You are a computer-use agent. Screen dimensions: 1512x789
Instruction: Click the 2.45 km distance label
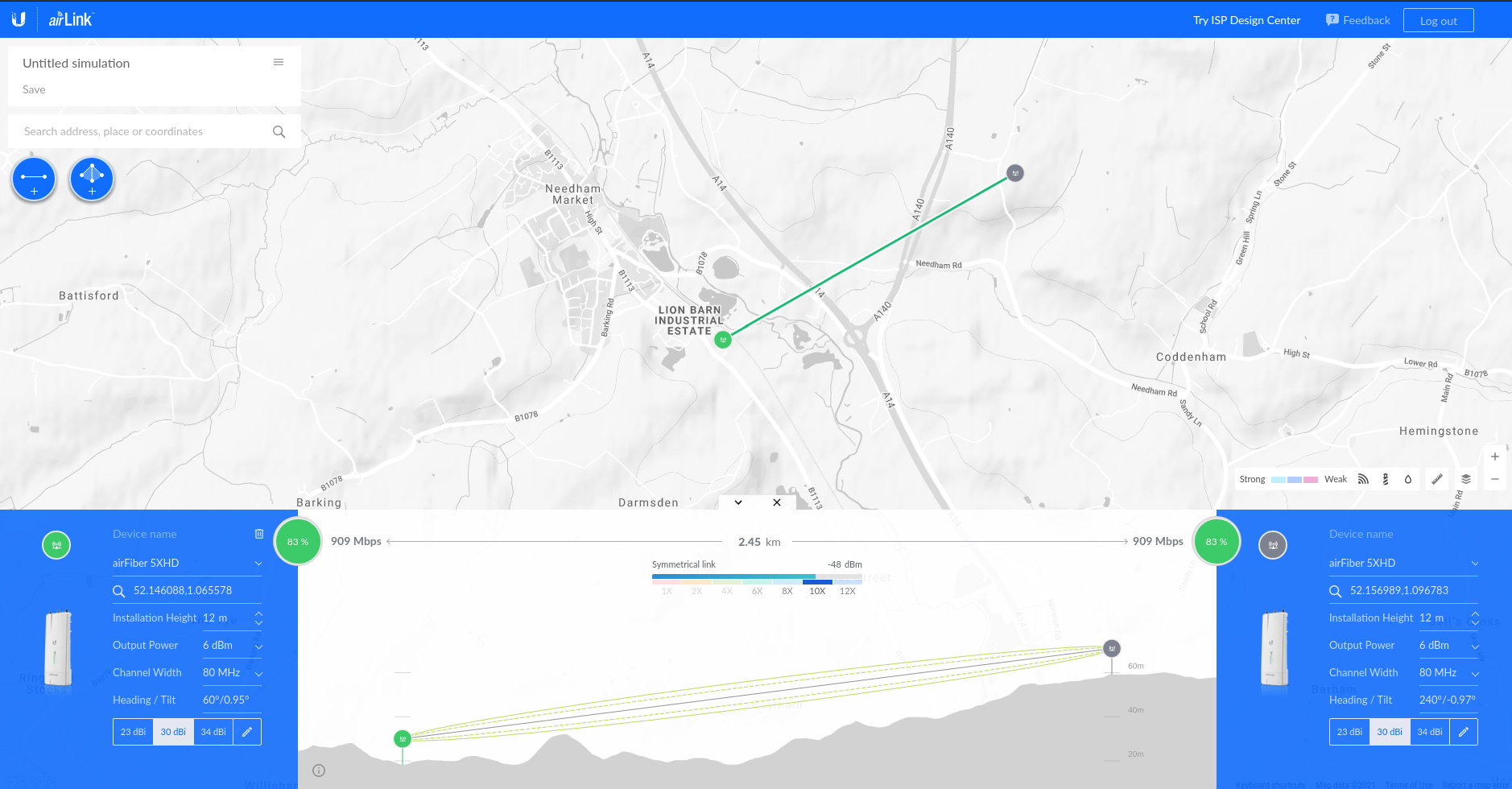click(759, 542)
